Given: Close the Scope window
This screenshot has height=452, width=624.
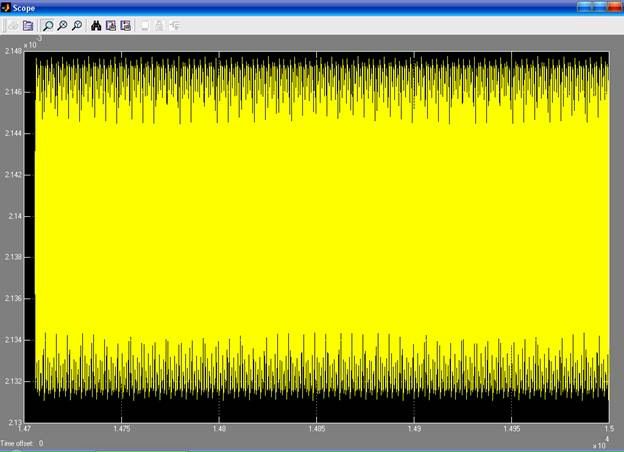Looking at the screenshot, I should (x=614, y=7).
